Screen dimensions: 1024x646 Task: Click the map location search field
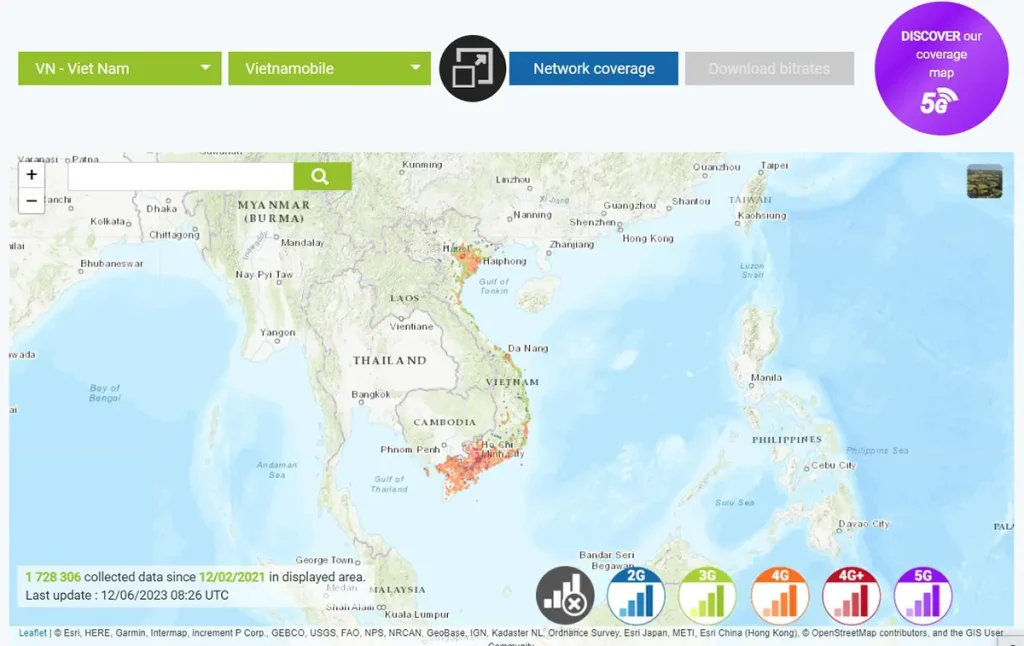(x=180, y=177)
